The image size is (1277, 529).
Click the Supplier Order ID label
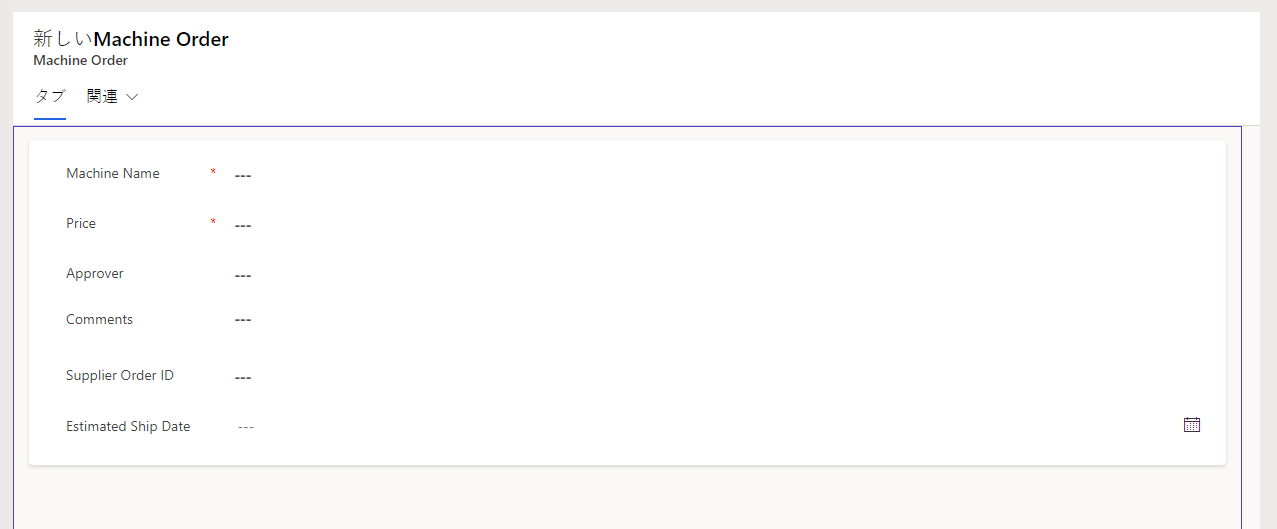click(x=120, y=375)
